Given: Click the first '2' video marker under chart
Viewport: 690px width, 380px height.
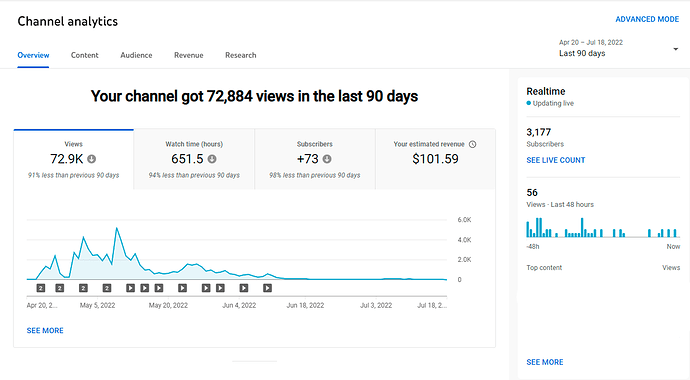Looking at the screenshot, I should 40,288.
